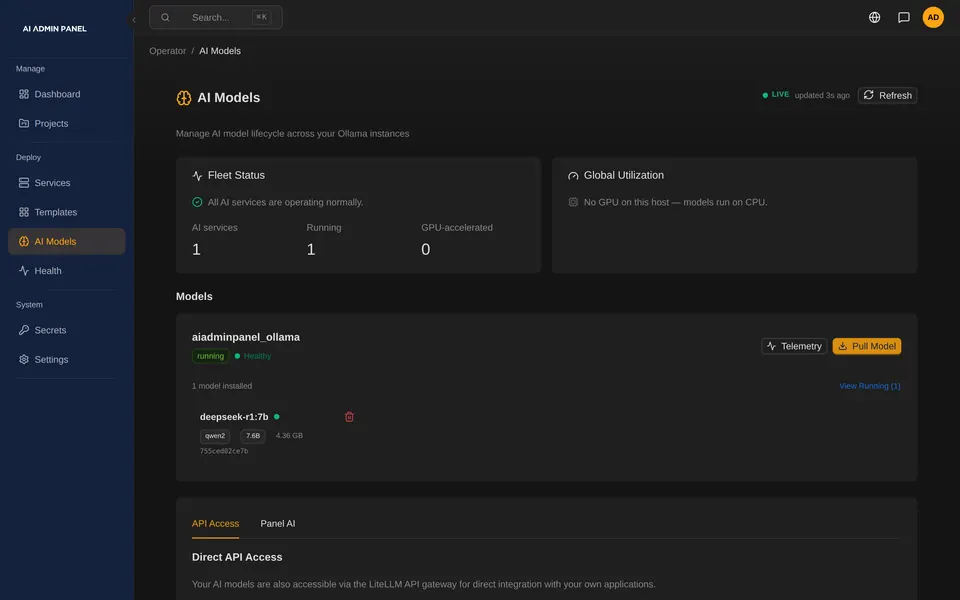Click the Health pulse icon
This screenshot has height=600, width=960.
24,271
